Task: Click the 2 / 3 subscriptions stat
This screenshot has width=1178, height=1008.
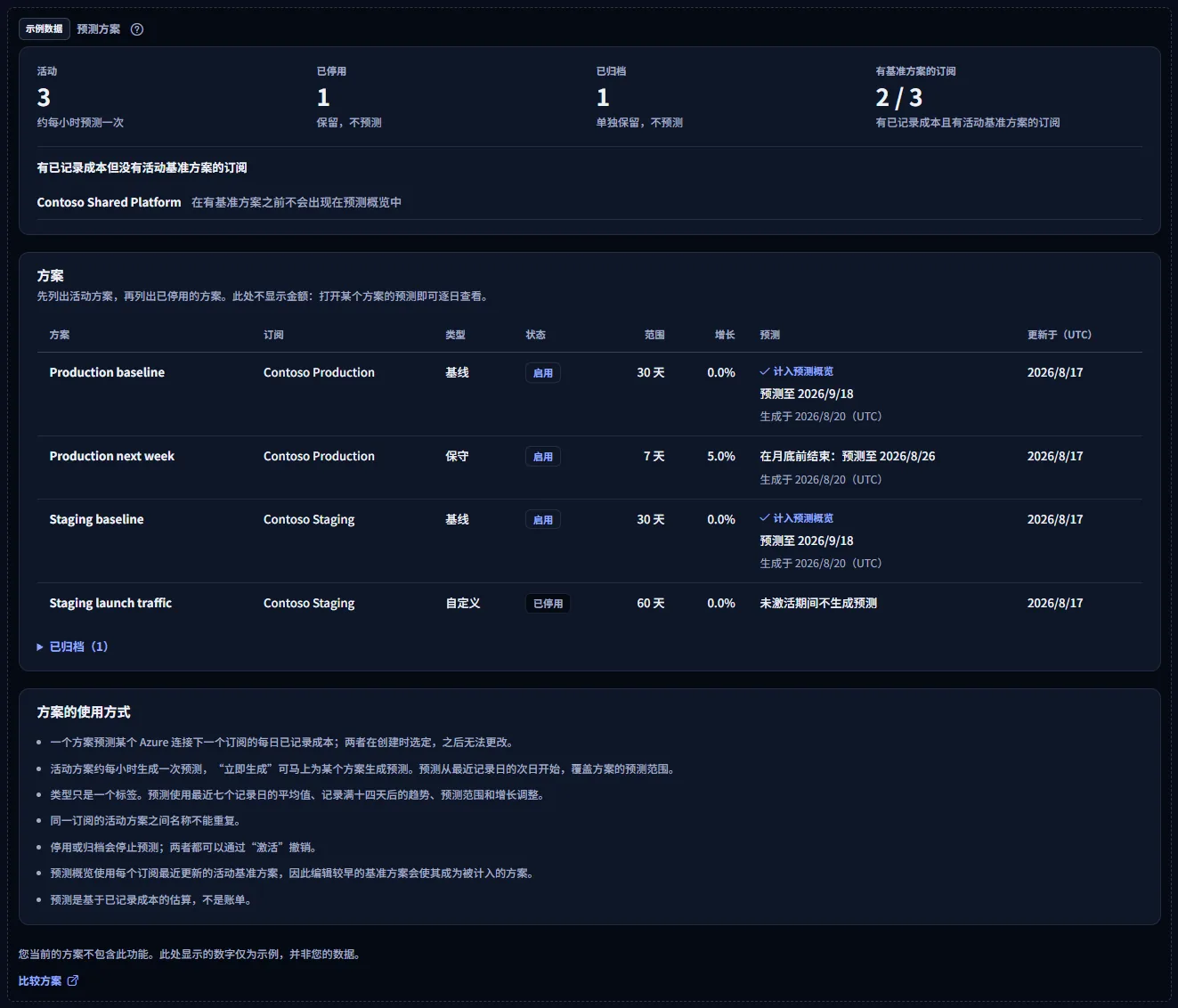Action: pyautogui.click(x=899, y=97)
